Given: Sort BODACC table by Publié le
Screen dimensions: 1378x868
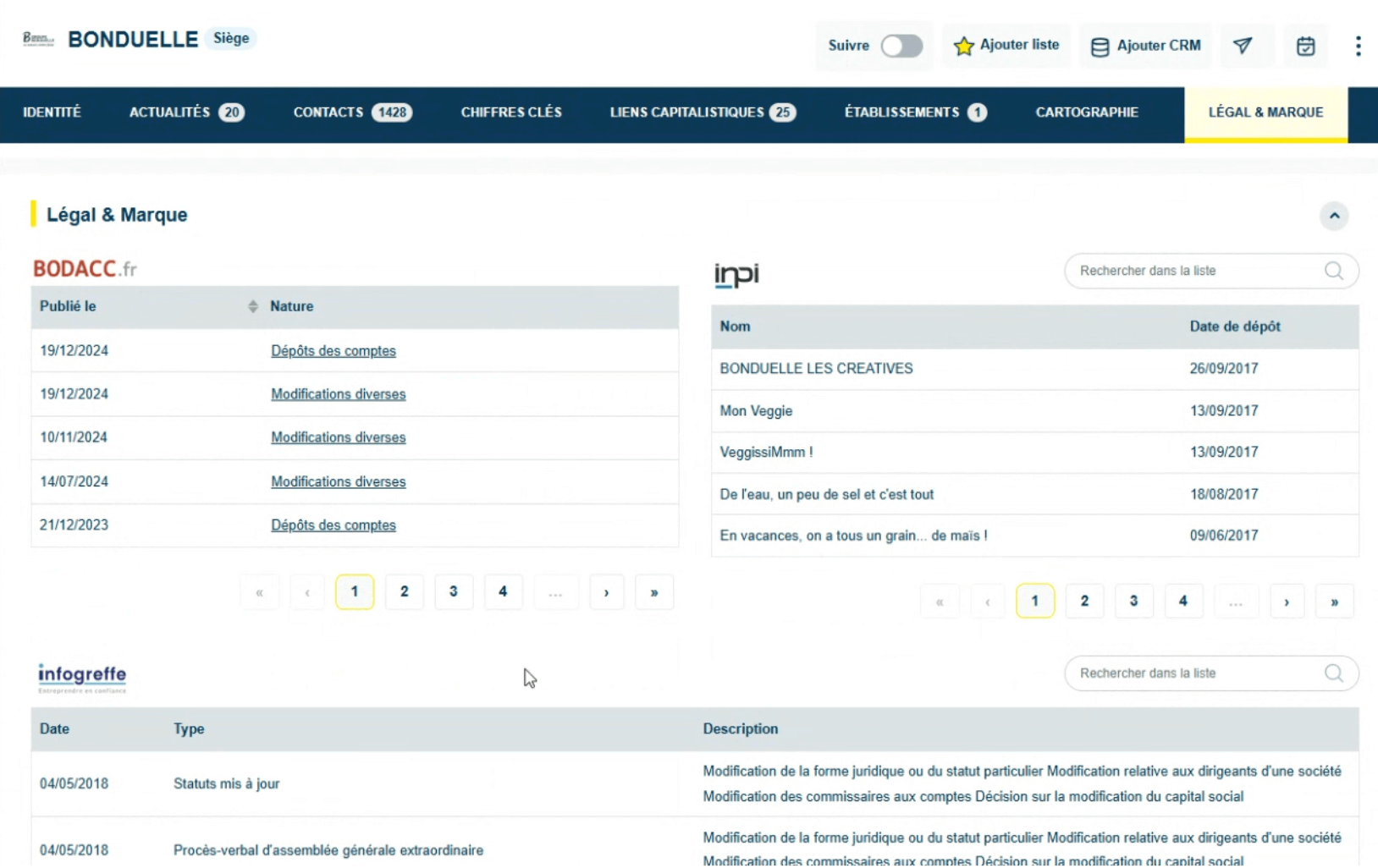Looking at the screenshot, I should [252, 306].
